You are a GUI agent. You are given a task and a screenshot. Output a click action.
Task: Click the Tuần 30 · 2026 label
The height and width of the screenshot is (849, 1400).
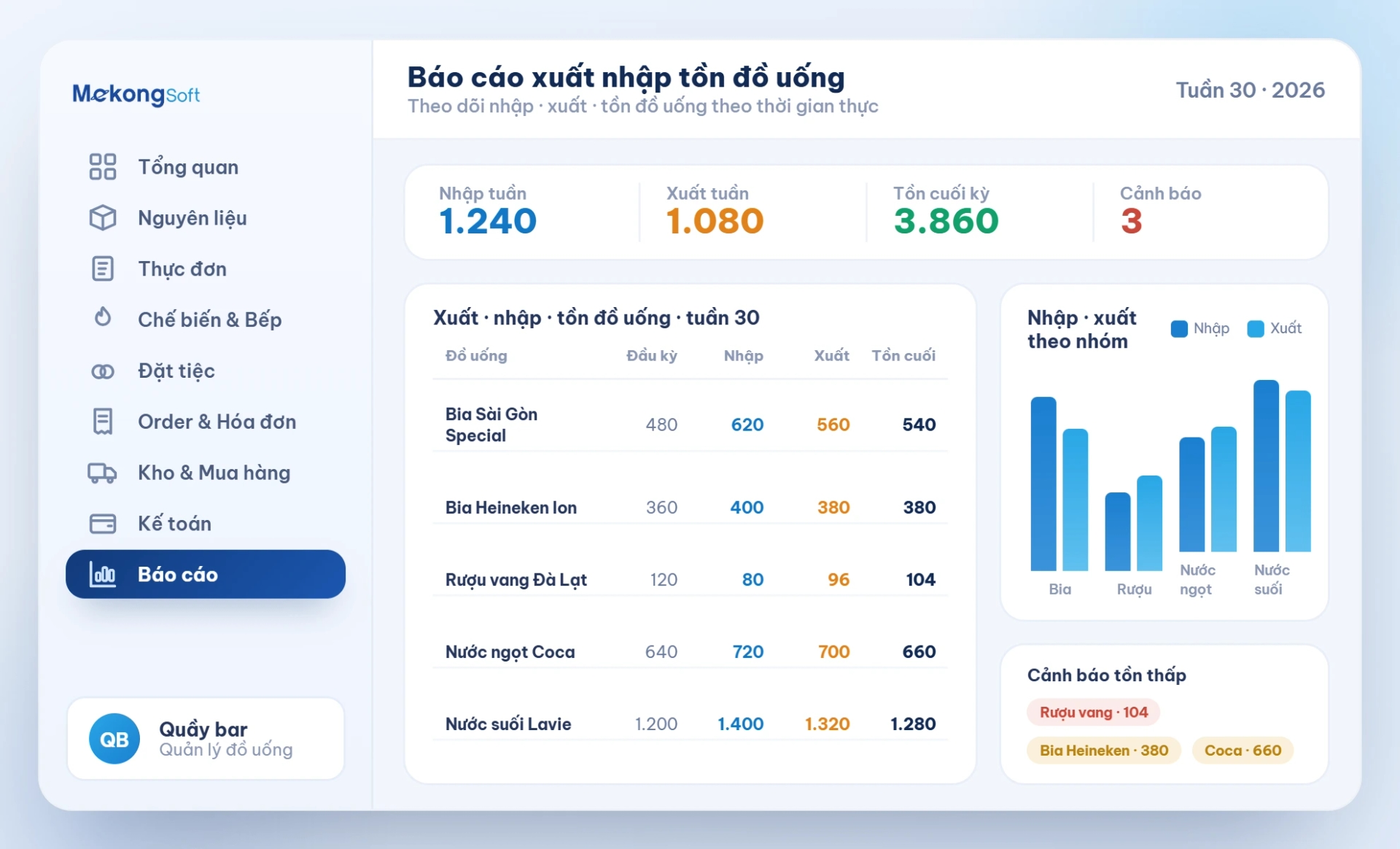(x=1251, y=90)
